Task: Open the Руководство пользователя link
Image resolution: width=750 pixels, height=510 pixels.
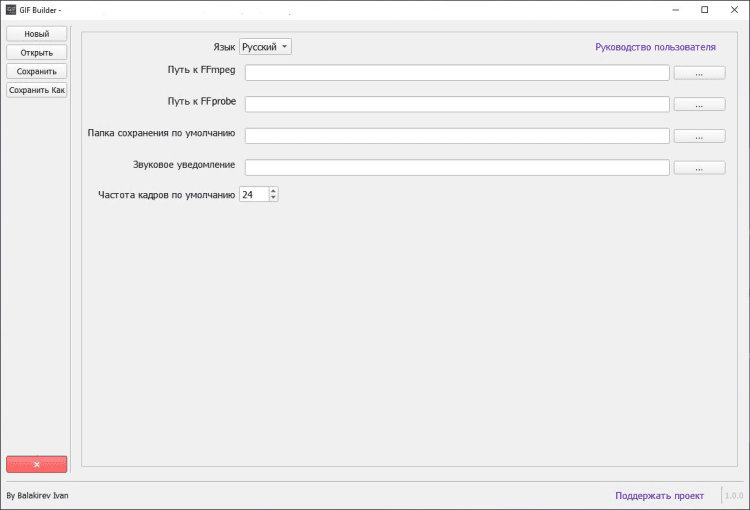Action: [655, 47]
